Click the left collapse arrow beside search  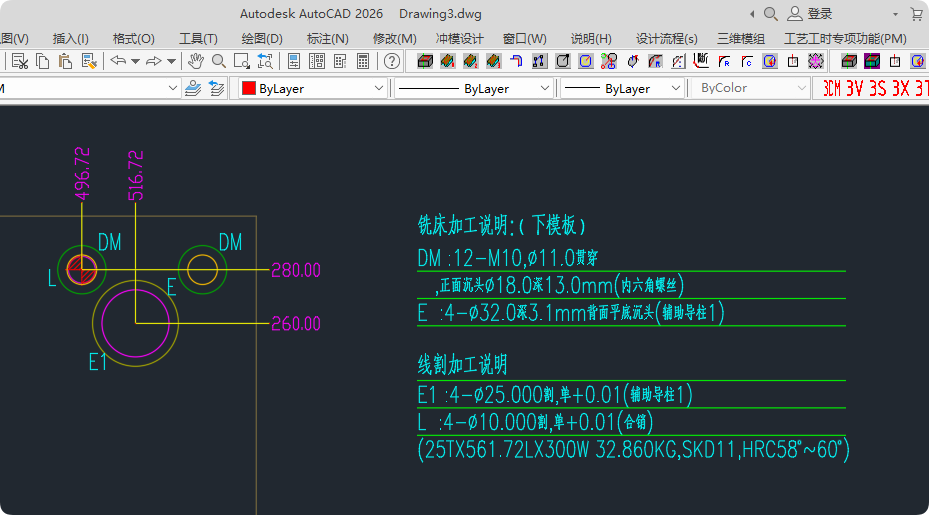(x=752, y=14)
